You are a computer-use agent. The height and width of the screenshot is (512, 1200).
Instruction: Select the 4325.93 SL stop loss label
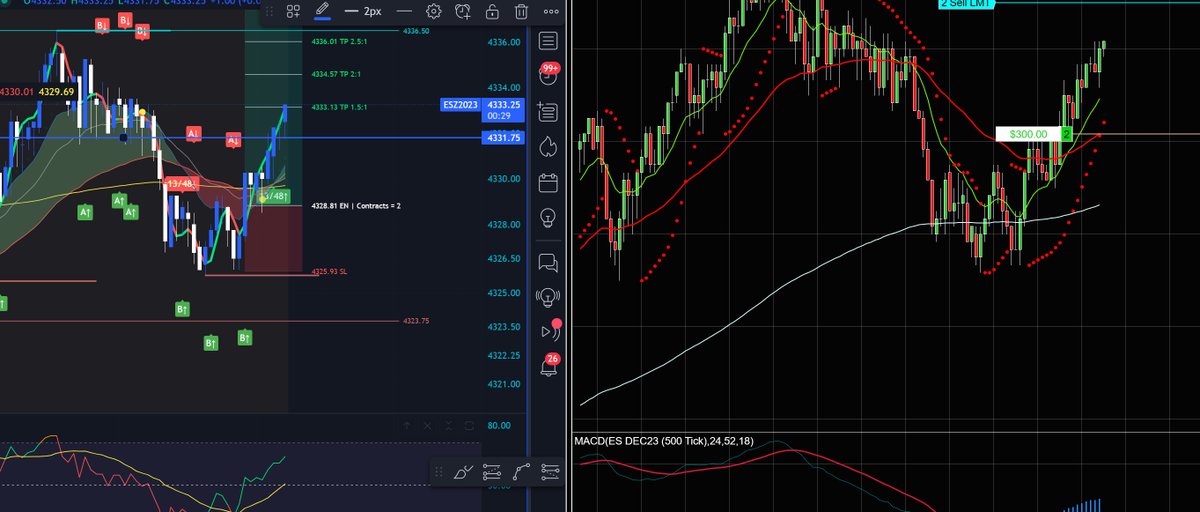(329, 271)
